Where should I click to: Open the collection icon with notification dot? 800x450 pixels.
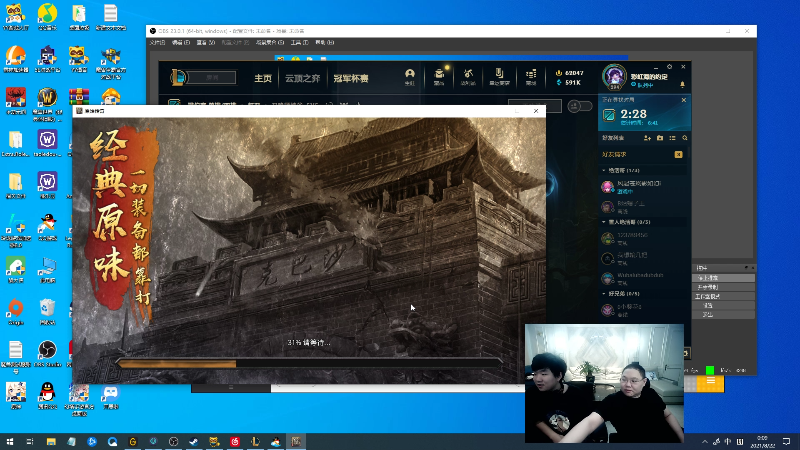point(439,77)
